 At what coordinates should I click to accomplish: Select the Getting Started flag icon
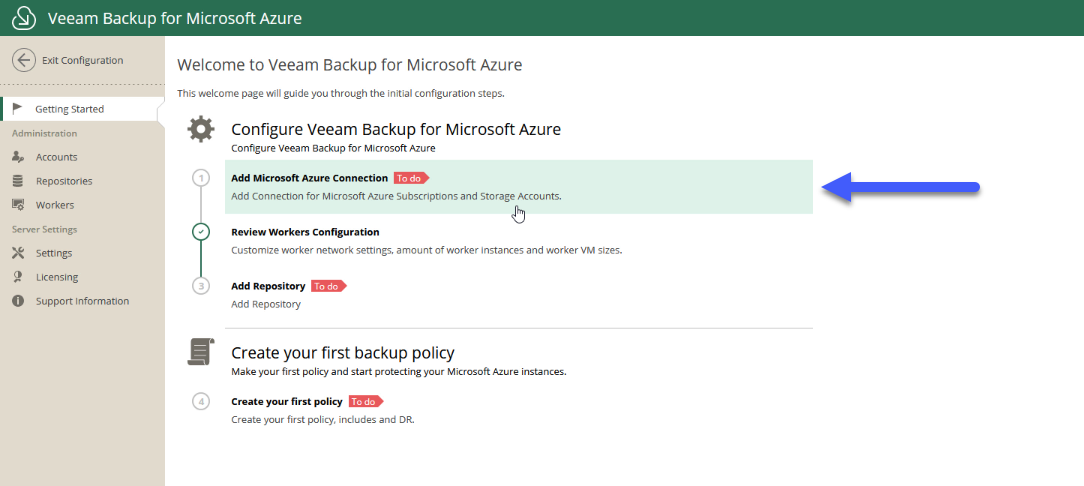pyautogui.click(x=19, y=109)
